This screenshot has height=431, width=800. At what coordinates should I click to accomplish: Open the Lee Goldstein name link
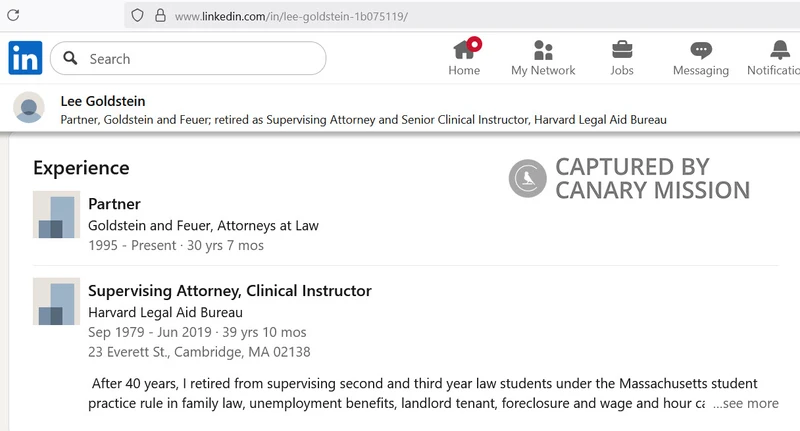click(103, 101)
